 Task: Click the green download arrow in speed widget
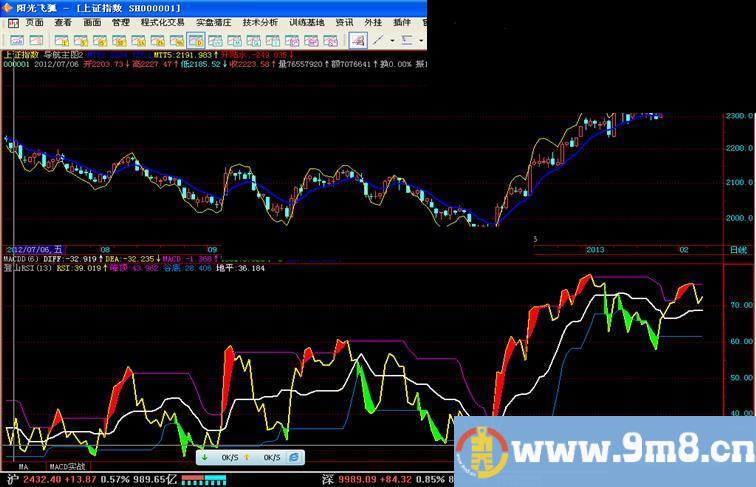point(205,457)
